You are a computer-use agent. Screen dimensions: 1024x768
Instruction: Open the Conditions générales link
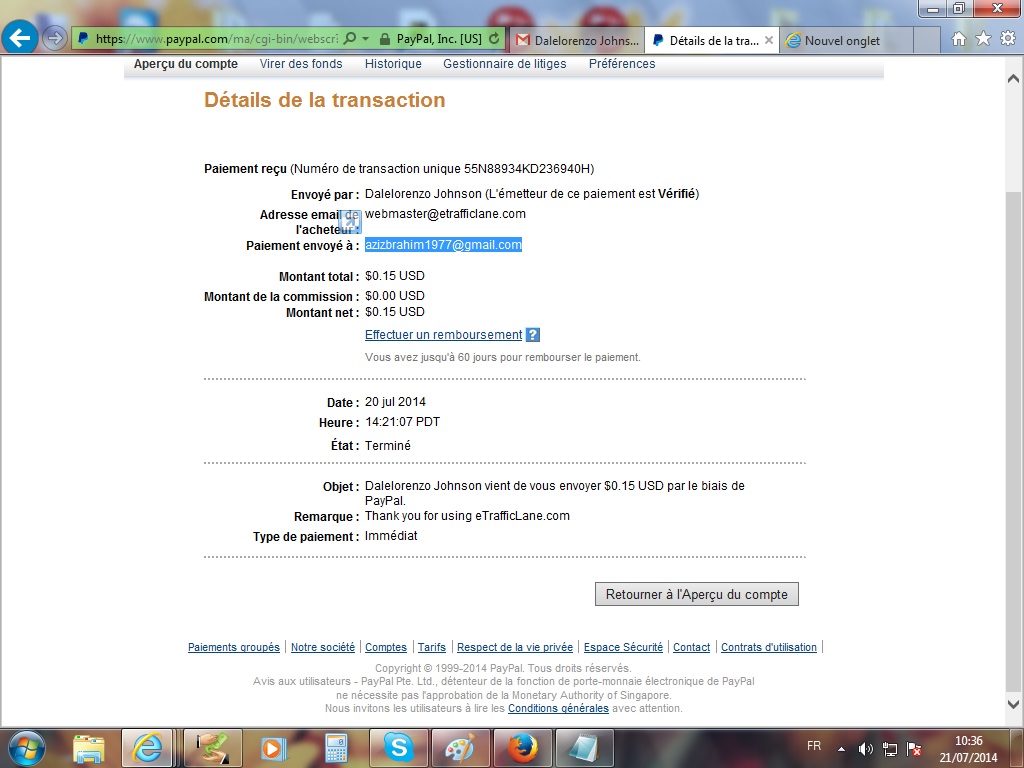tap(558, 709)
